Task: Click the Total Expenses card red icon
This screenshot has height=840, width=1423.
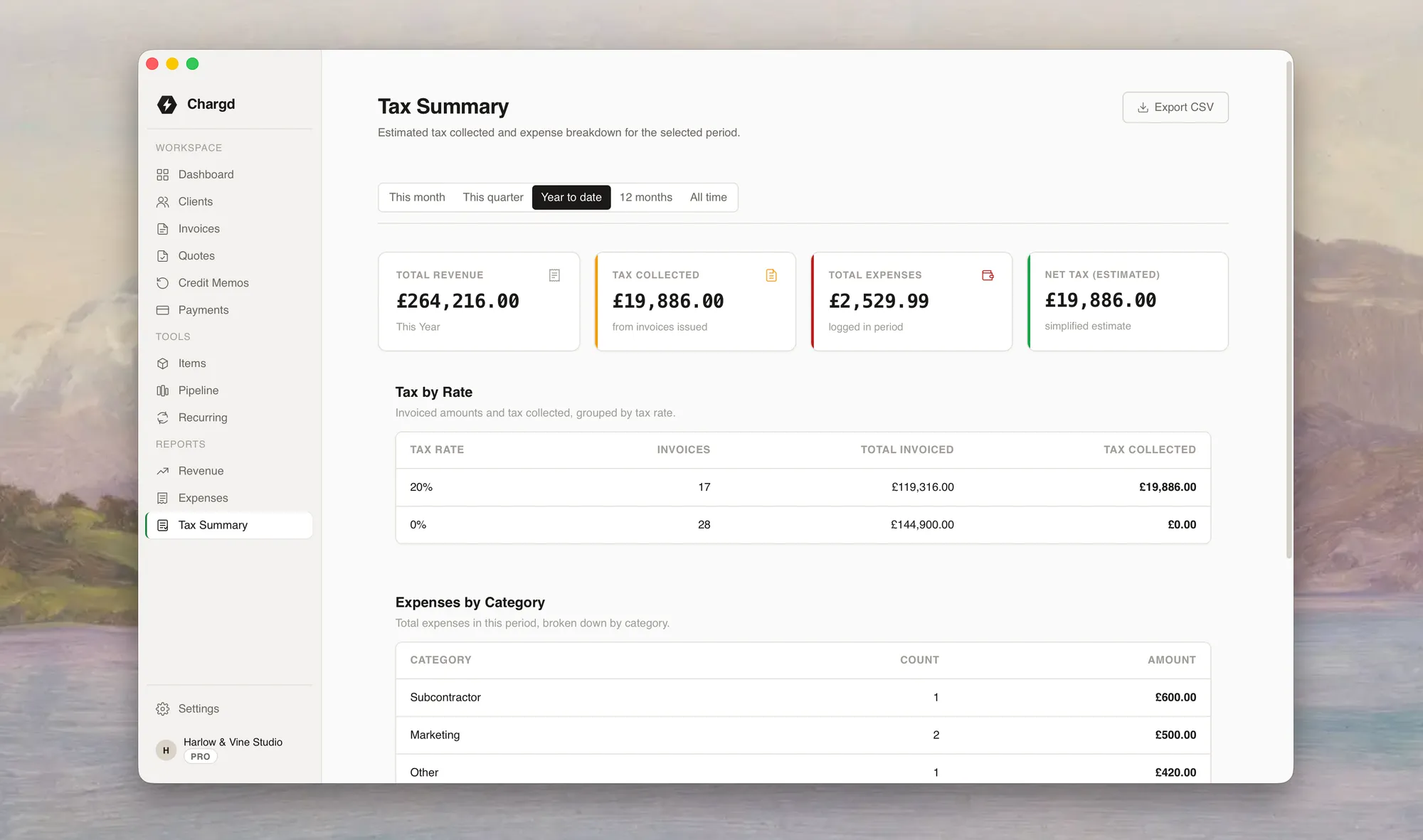Action: click(x=988, y=275)
